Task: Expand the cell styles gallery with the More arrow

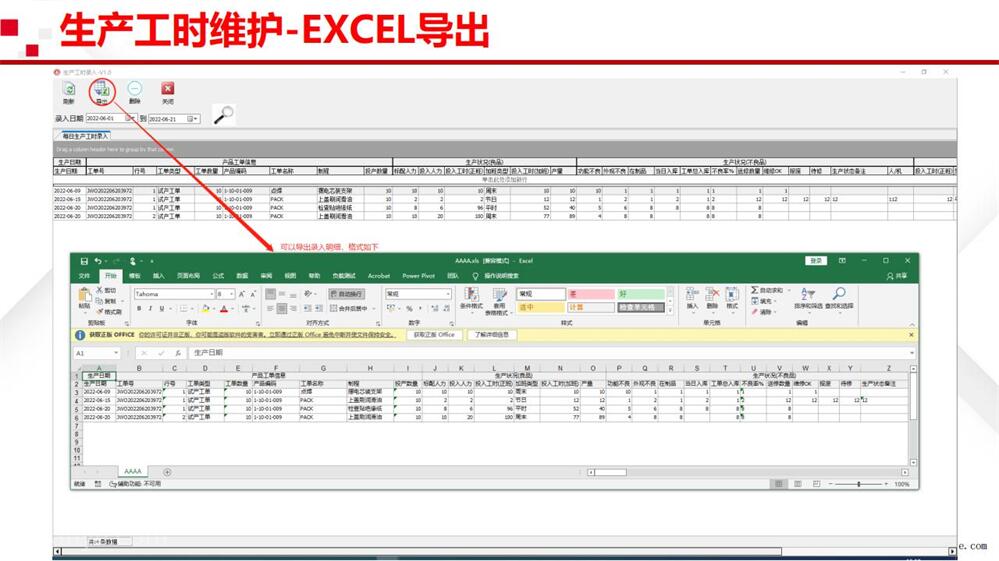Action: click(670, 308)
